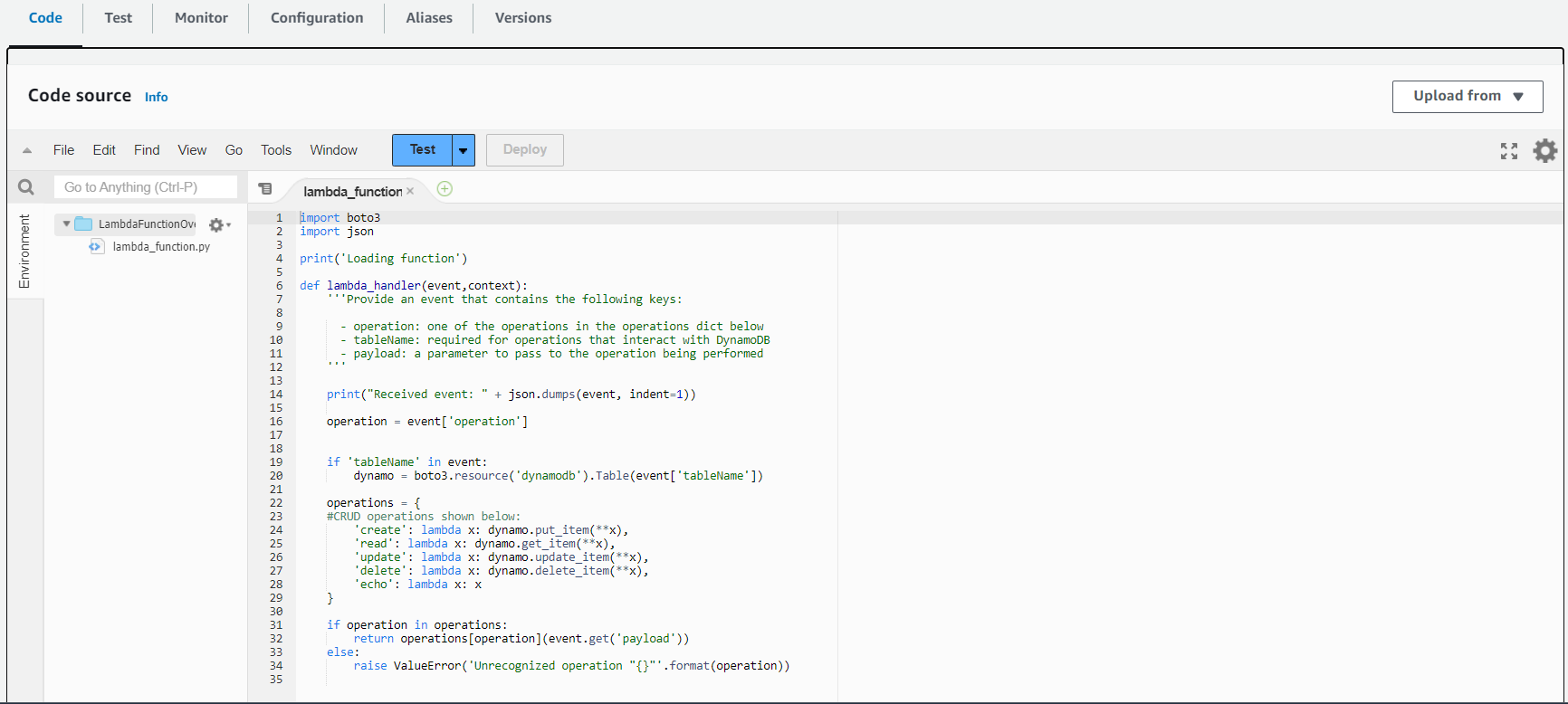Click the 'payload: a parameter' docstring line
The width and height of the screenshot is (1568, 704).
coord(552,354)
